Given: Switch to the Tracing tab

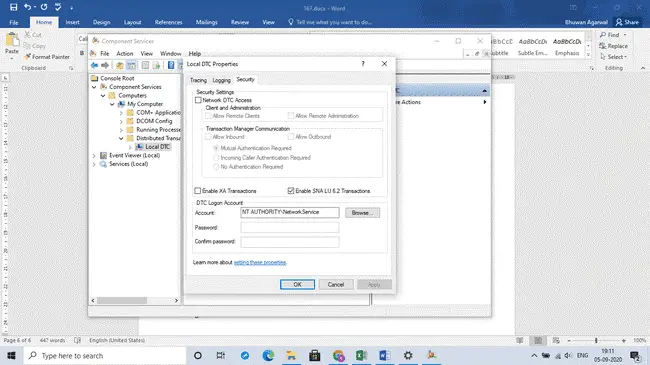Looking at the screenshot, I should [198, 80].
